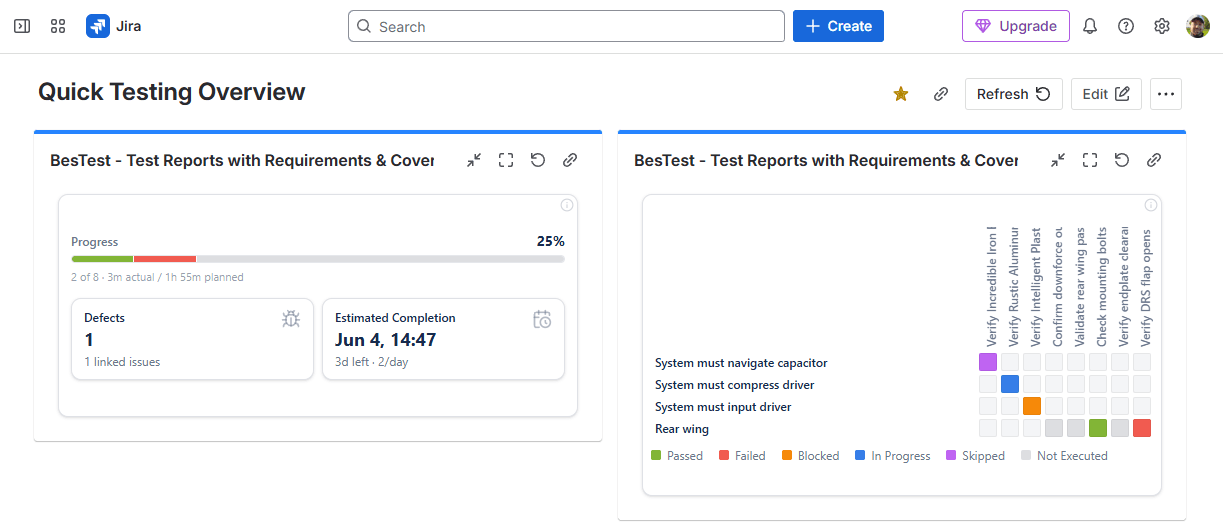The width and height of the screenshot is (1223, 528).
Task: Click the 'Verify DRS flap opens' column header
Action: (1146, 286)
